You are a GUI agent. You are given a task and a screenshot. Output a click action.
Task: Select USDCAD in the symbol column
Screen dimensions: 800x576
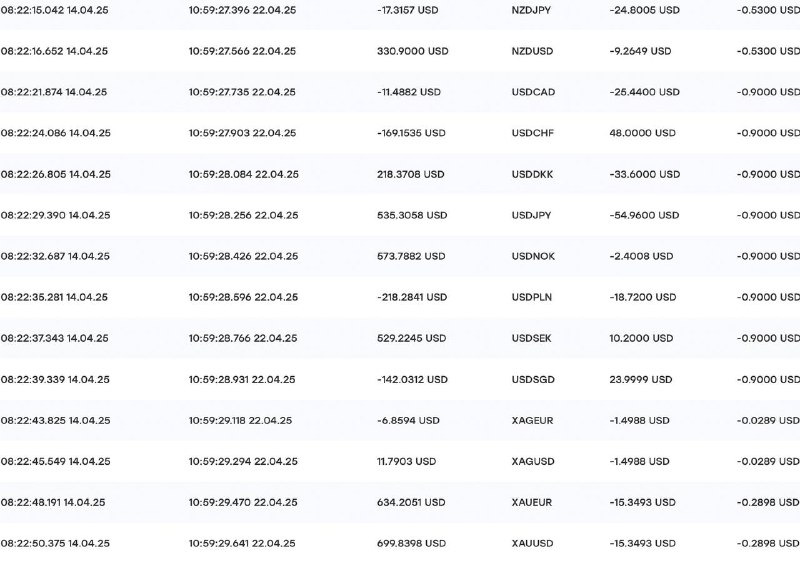(533, 92)
